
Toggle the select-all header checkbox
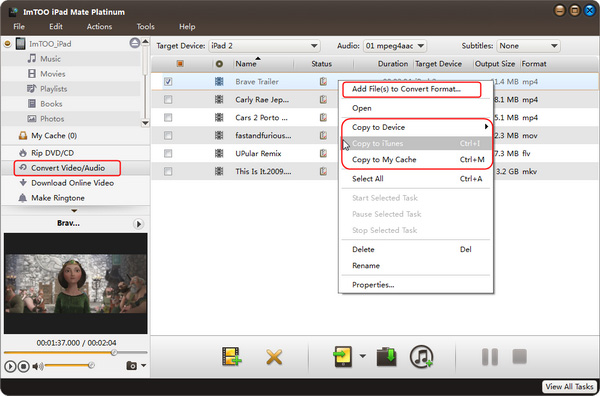pyautogui.click(x=180, y=64)
